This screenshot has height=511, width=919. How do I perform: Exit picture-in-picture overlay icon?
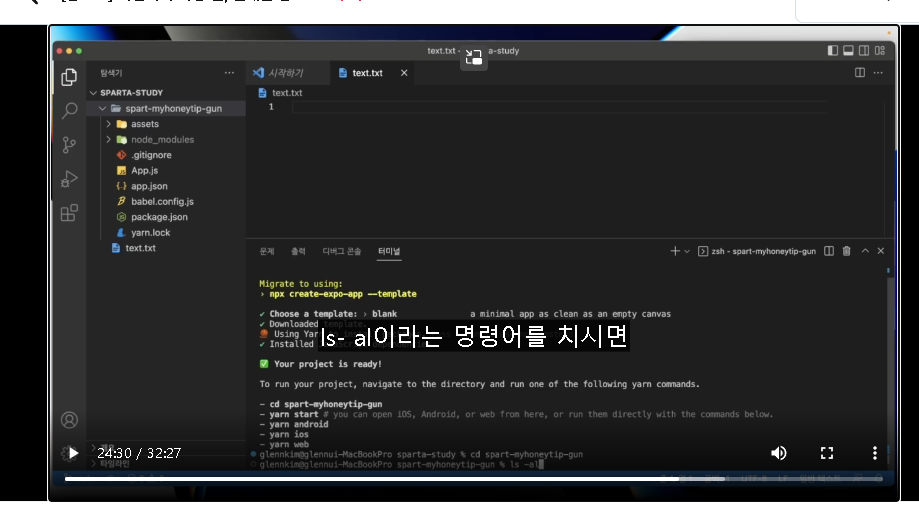[x=474, y=57]
